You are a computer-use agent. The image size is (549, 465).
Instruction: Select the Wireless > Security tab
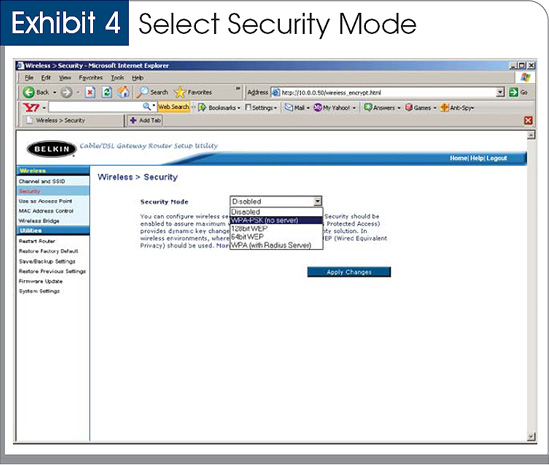tap(72, 120)
